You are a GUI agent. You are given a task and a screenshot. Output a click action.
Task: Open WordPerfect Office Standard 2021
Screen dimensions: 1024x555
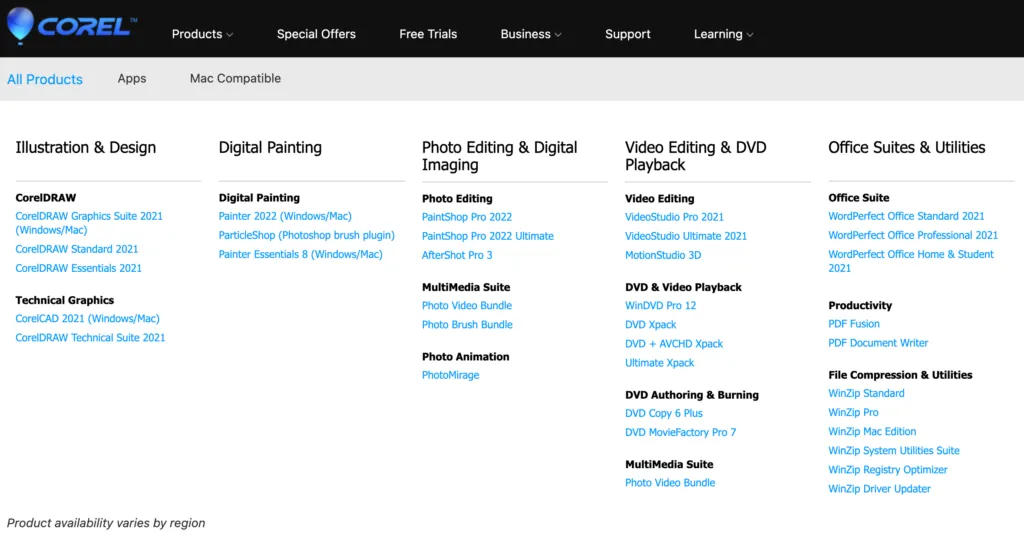click(x=906, y=216)
